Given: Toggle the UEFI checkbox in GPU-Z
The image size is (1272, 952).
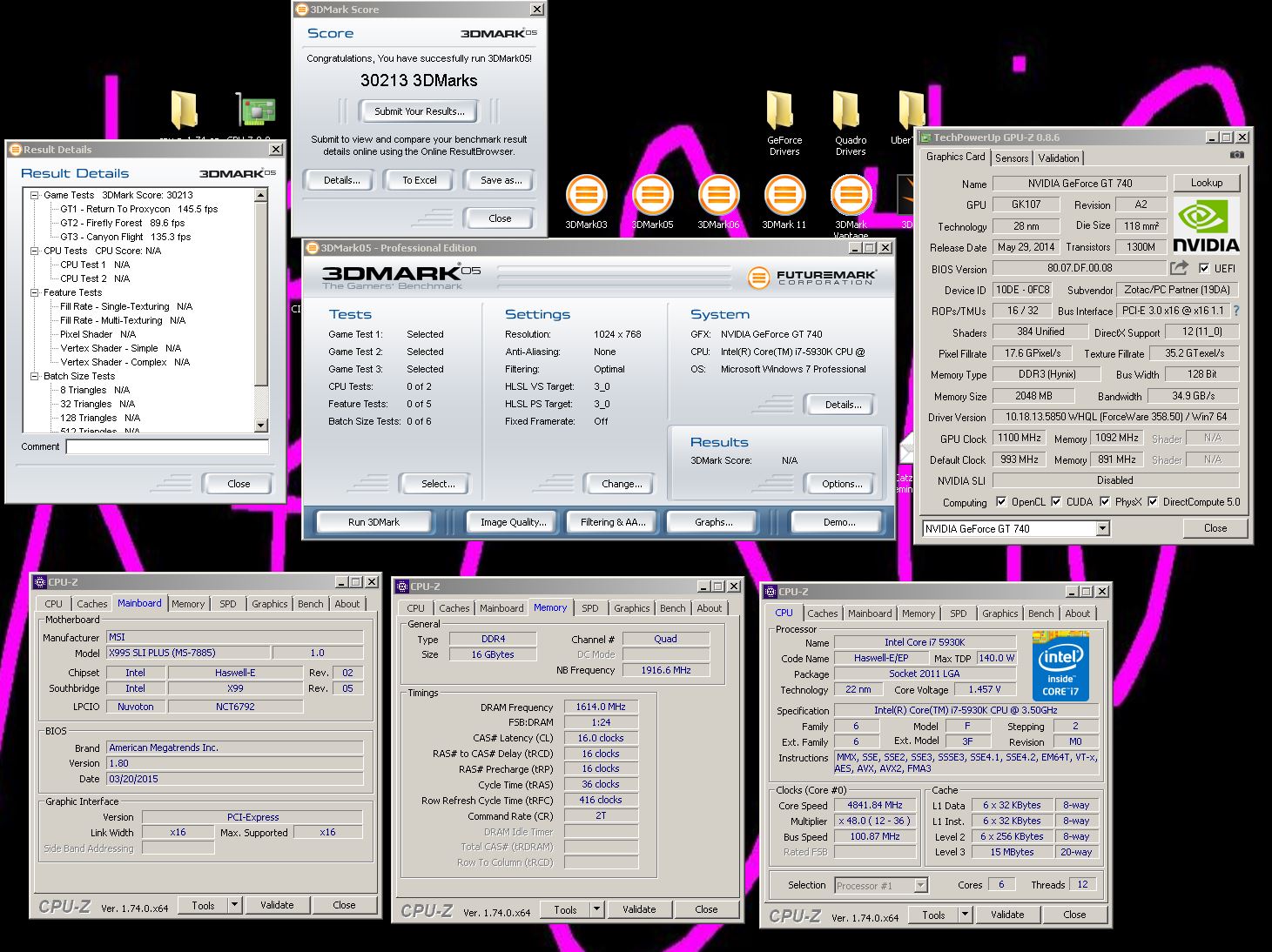Looking at the screenshot, I should (x=1204, y=268).
